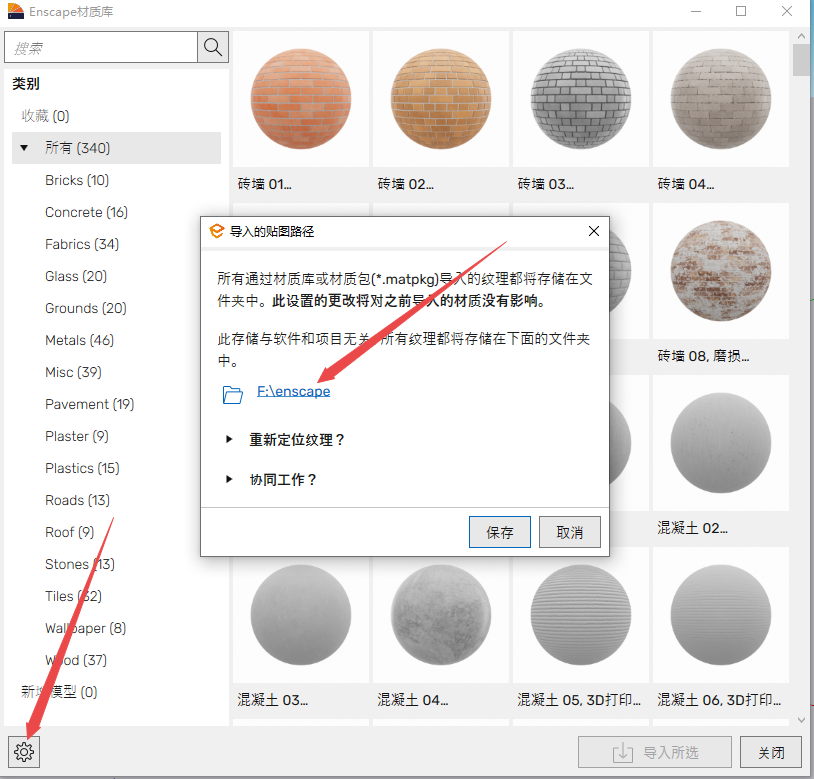
Task: Expand the 重新定位纹理 section
Action: (230, 440)
